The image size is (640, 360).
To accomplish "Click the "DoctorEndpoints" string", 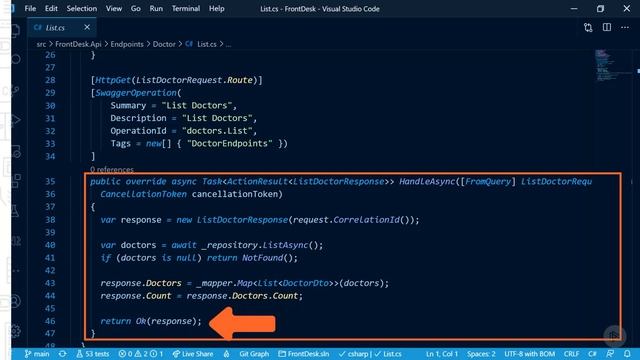I will click(x=229, y=143).
